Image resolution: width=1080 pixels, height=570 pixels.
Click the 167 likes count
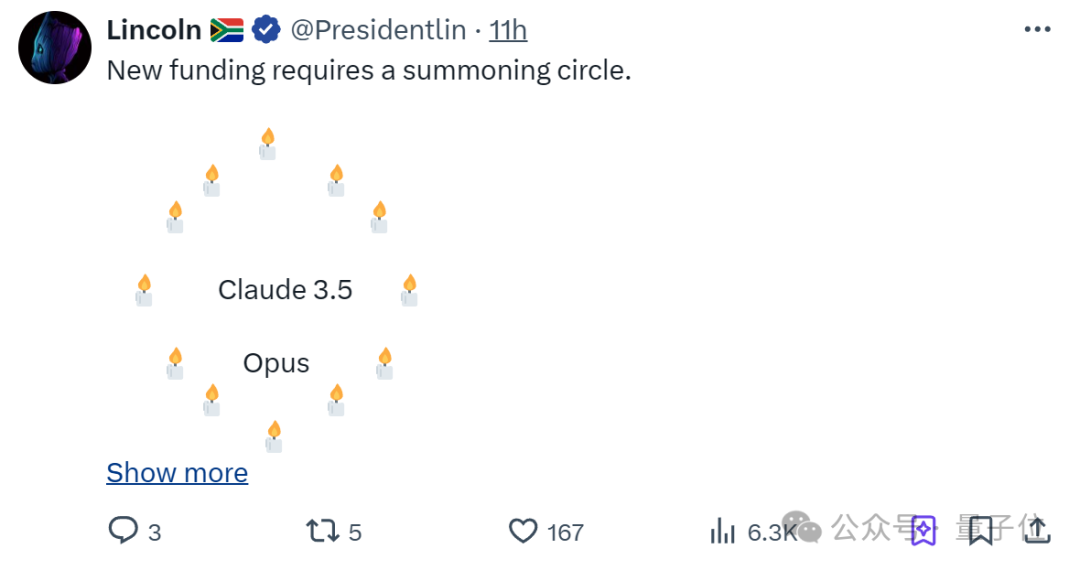click(x=565, y=532)
